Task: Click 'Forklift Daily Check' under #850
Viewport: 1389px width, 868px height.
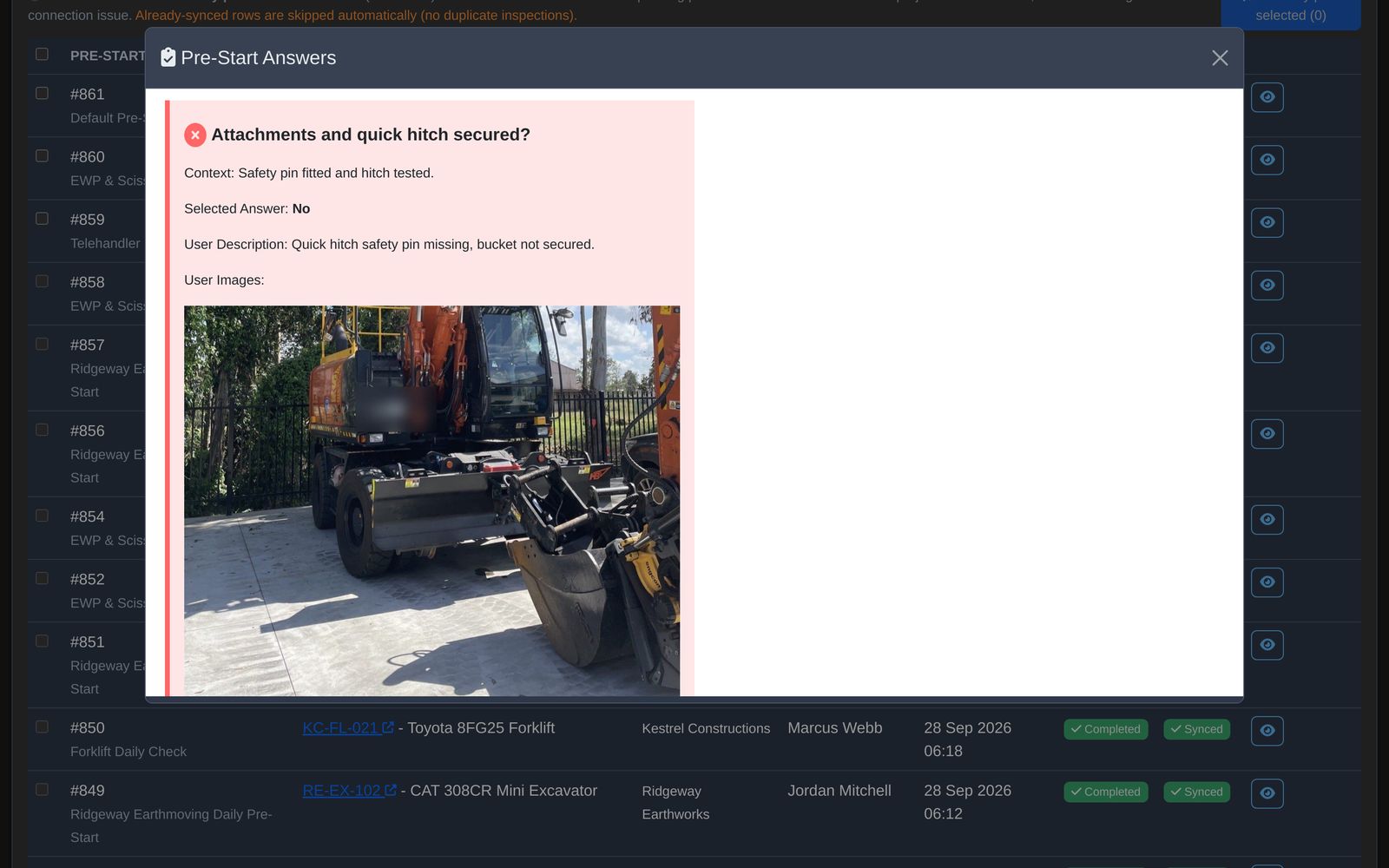Action: tap(128, 751)
